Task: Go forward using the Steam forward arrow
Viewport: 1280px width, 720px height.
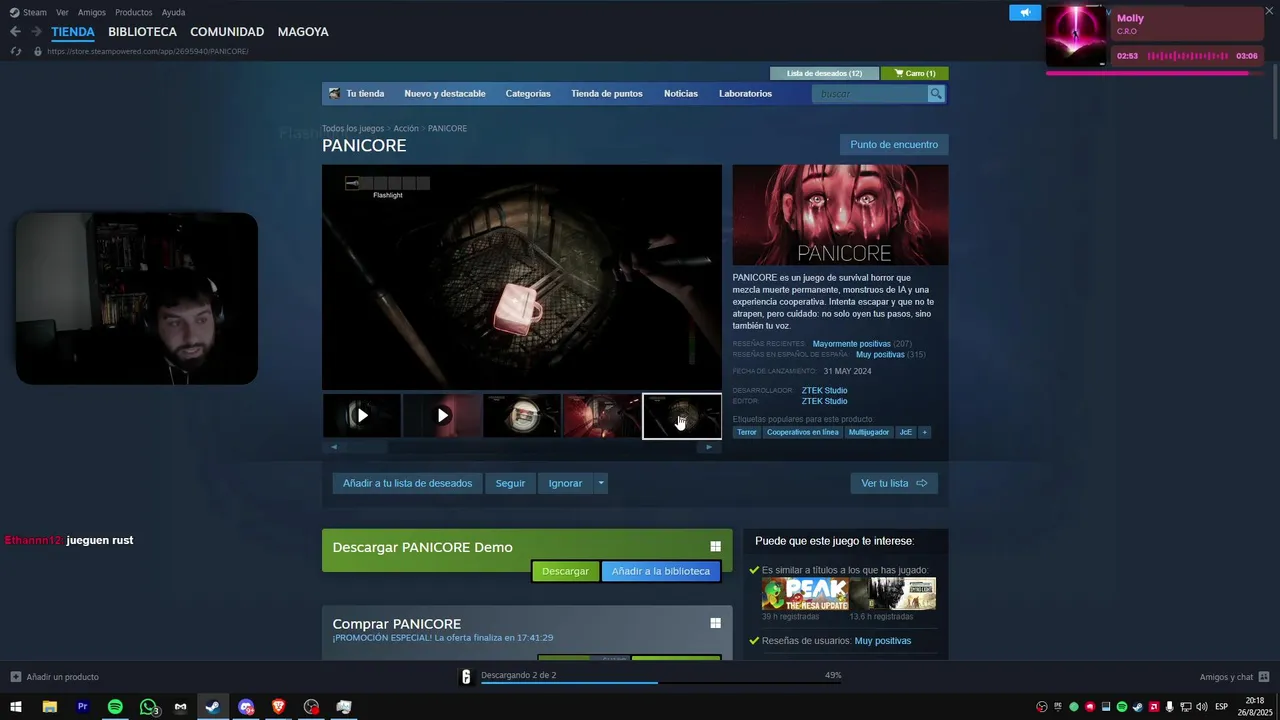Action: 36,32
